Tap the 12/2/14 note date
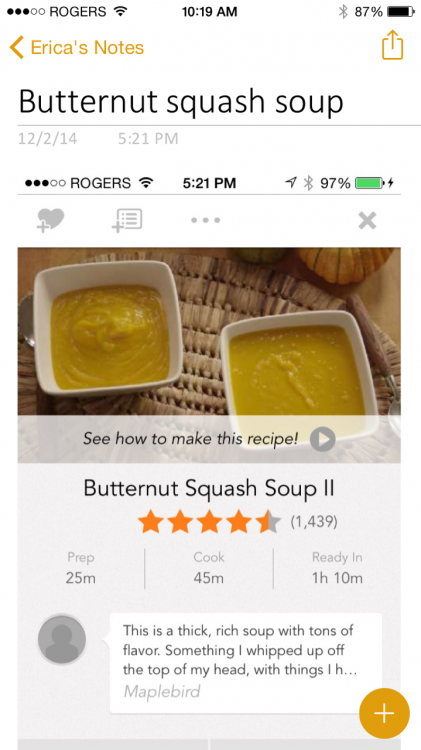 coord(47,139)
